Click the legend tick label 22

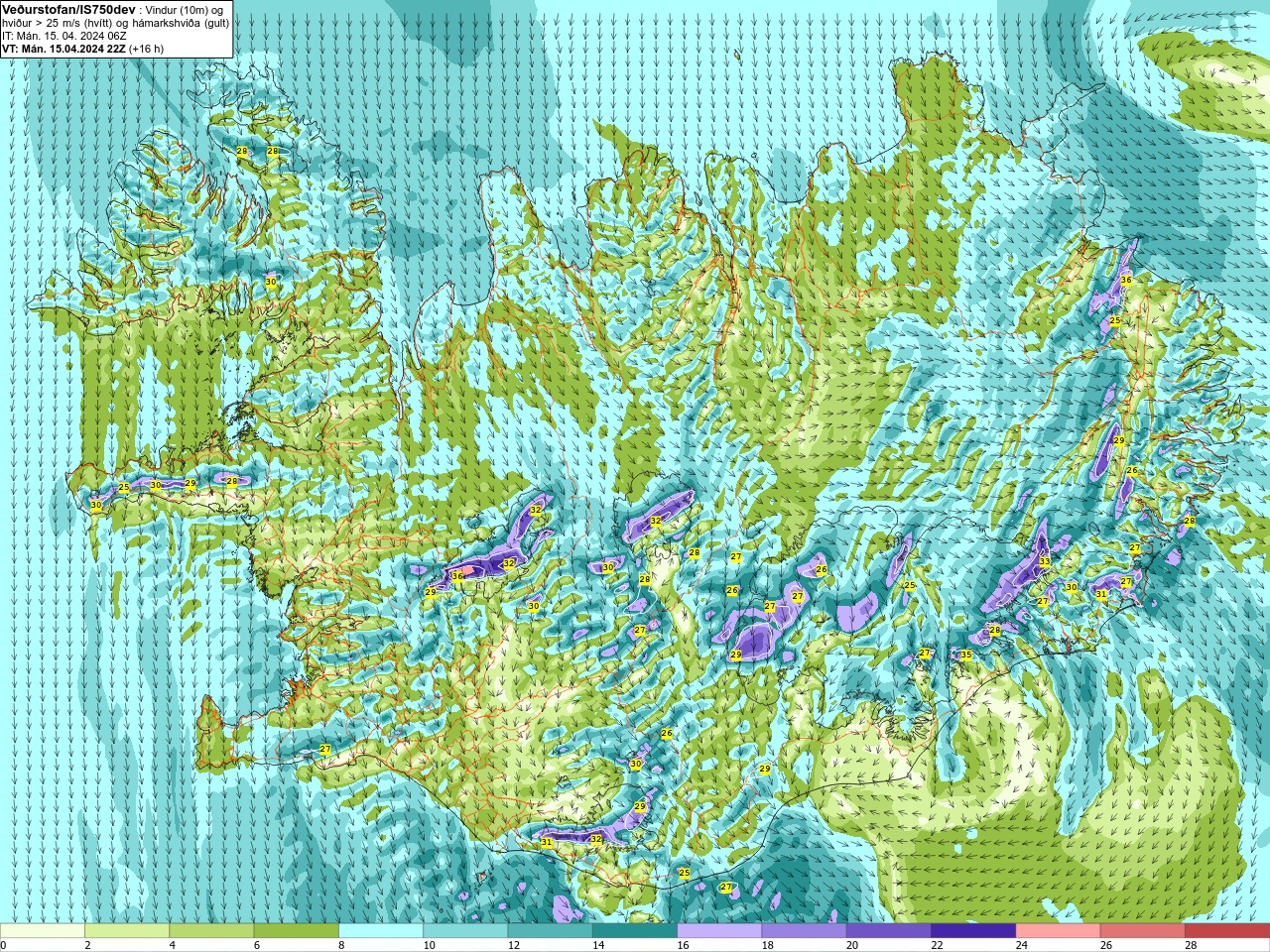tap(938, 946)
